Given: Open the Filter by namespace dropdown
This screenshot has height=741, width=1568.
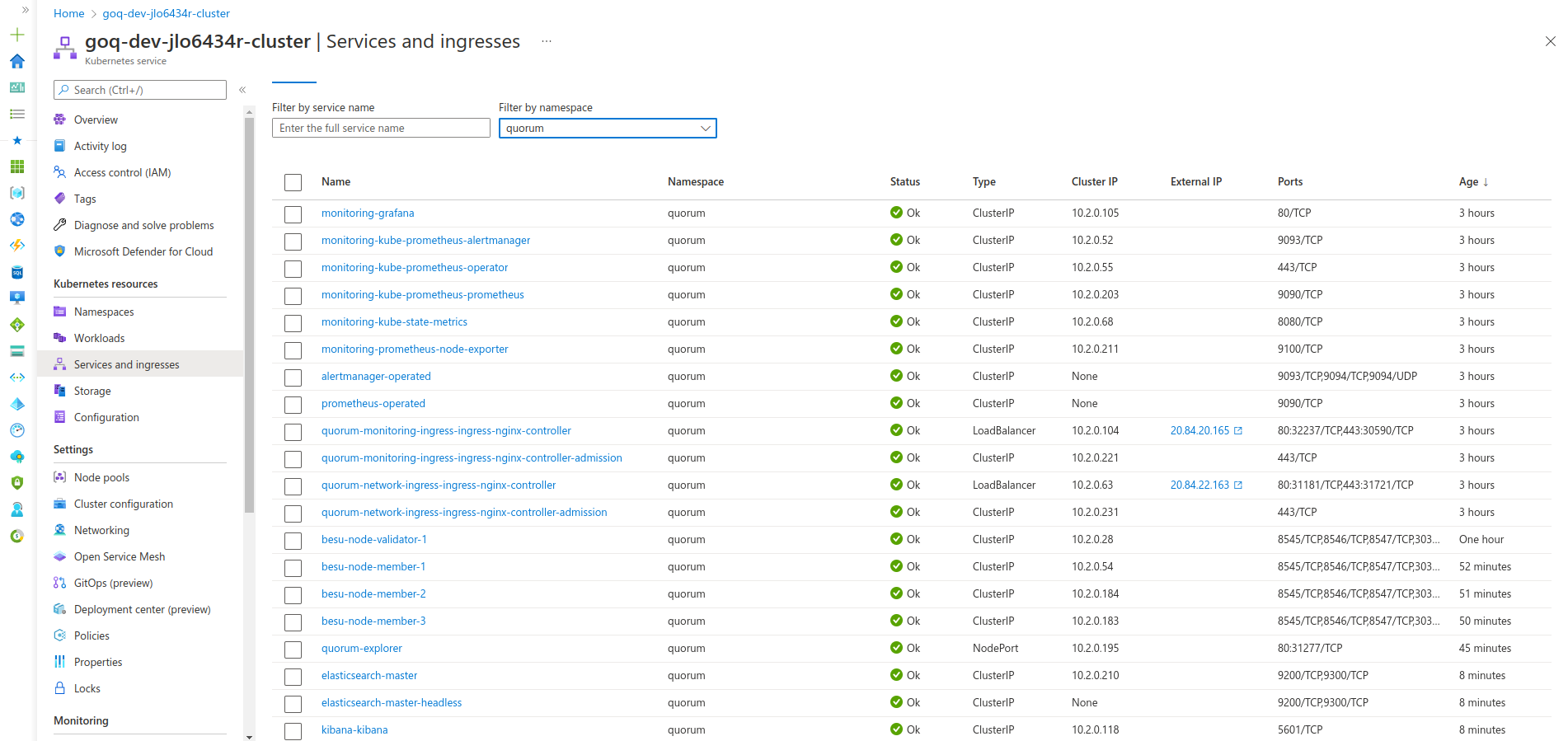Looking at the screenshot, I should point(608,129).
